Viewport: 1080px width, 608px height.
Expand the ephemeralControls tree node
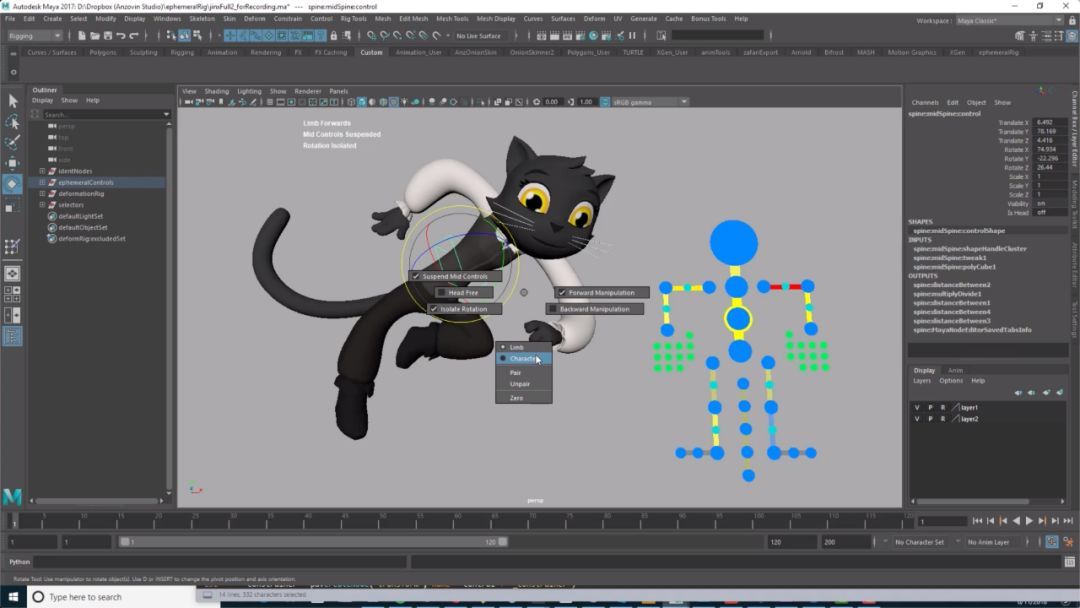[x=42, y=182]
